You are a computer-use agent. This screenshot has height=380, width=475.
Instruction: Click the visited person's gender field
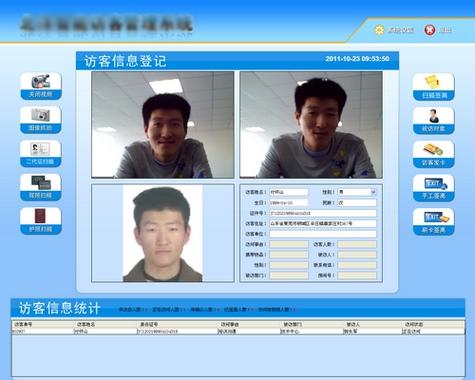(x=289, y=265)
